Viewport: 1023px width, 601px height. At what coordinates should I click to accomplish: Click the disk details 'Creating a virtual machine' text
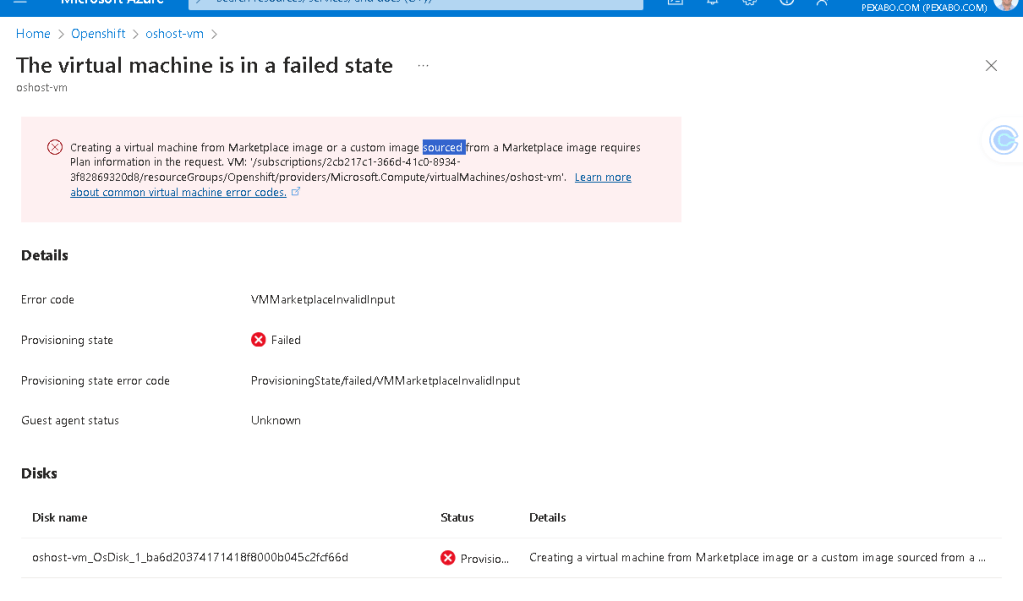(x=757, y=557)
